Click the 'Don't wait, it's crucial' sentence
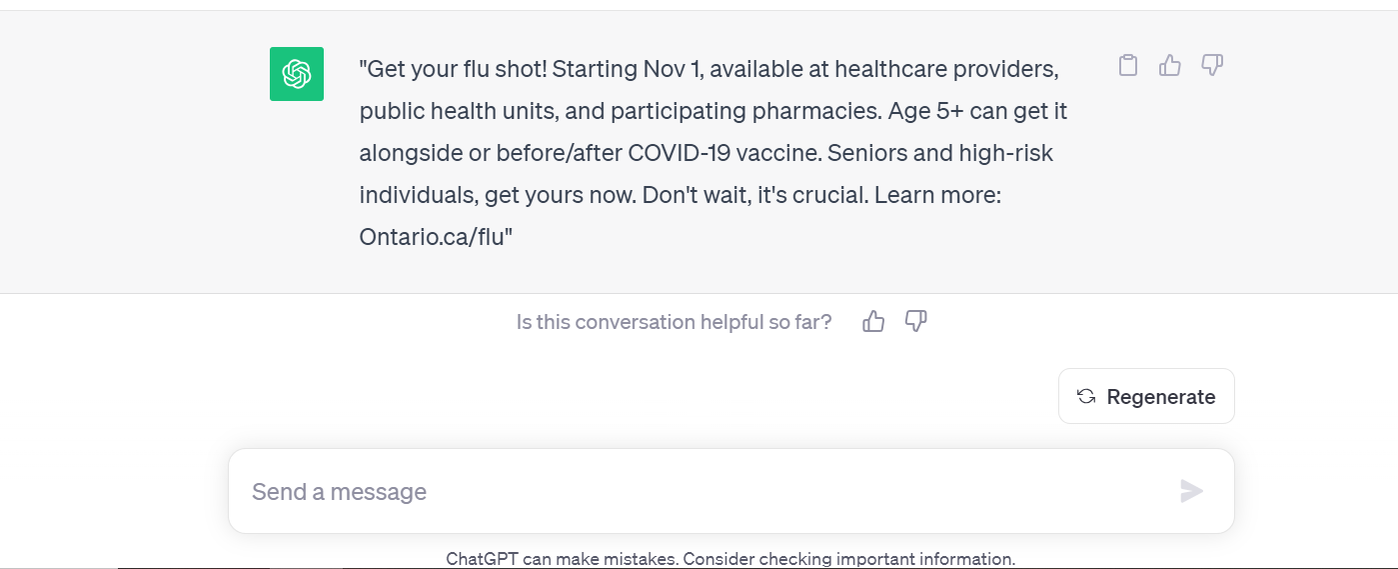 point(755,195)
